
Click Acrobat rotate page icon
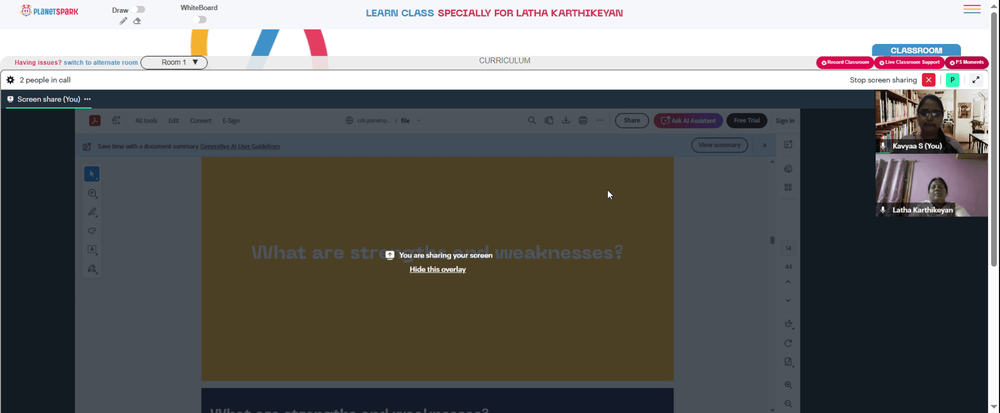pos(788,343)
